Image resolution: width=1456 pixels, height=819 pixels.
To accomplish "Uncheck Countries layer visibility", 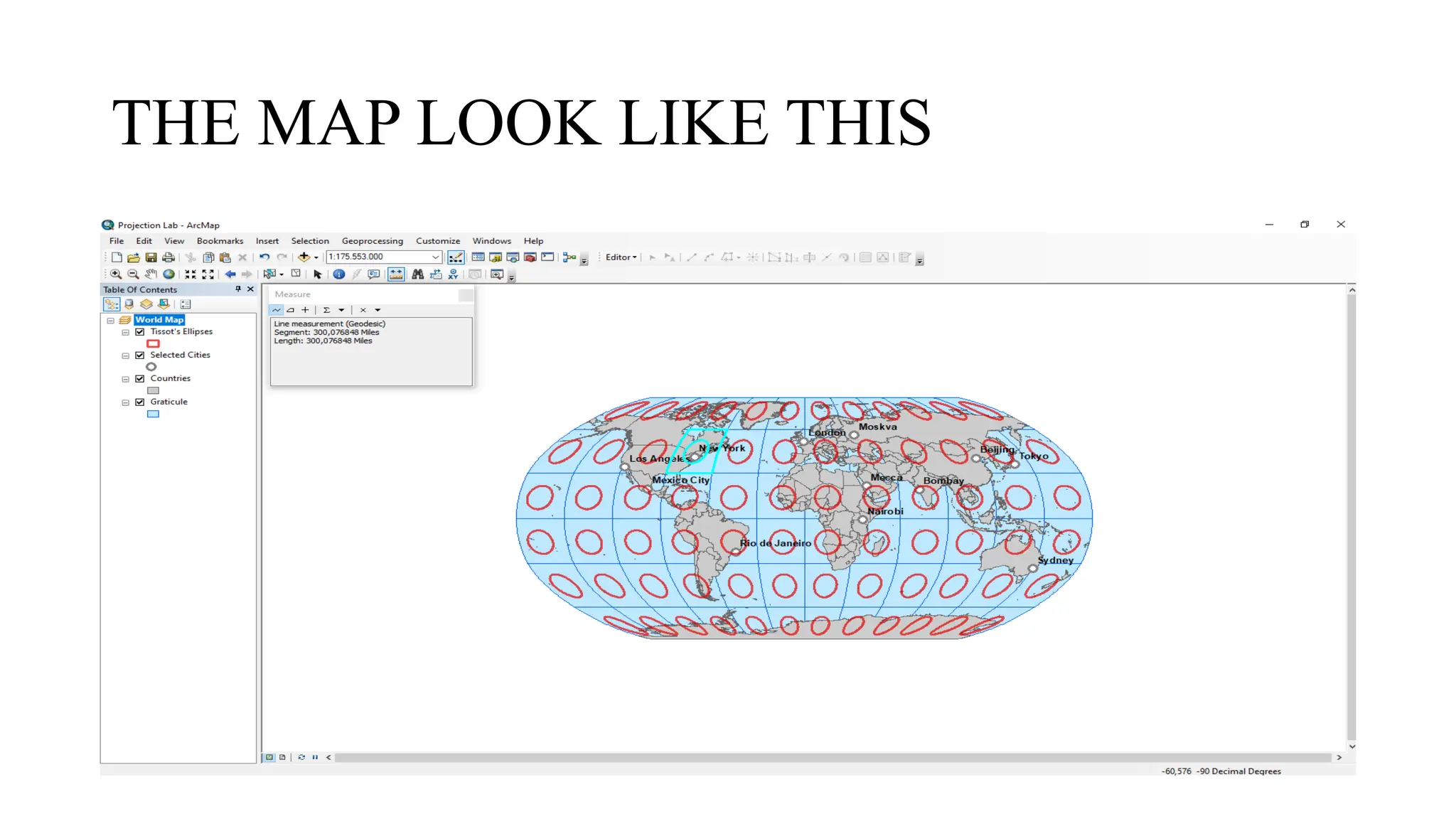I will point(140,379).
